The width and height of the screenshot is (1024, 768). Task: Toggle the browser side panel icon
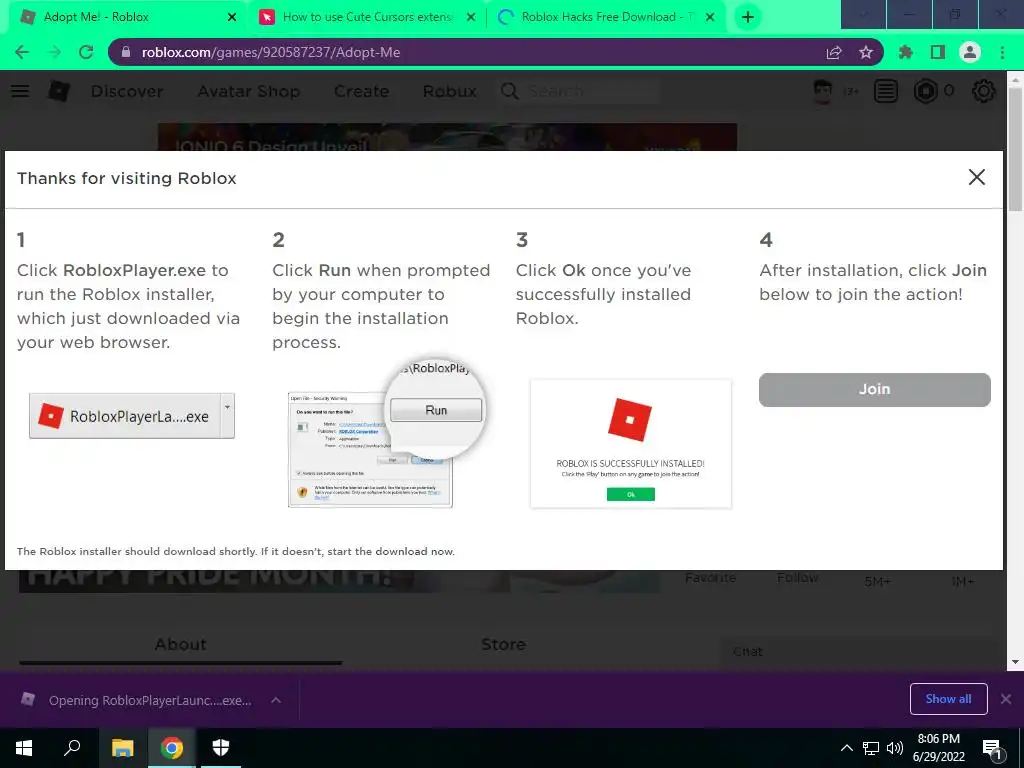tap(938, 52)
